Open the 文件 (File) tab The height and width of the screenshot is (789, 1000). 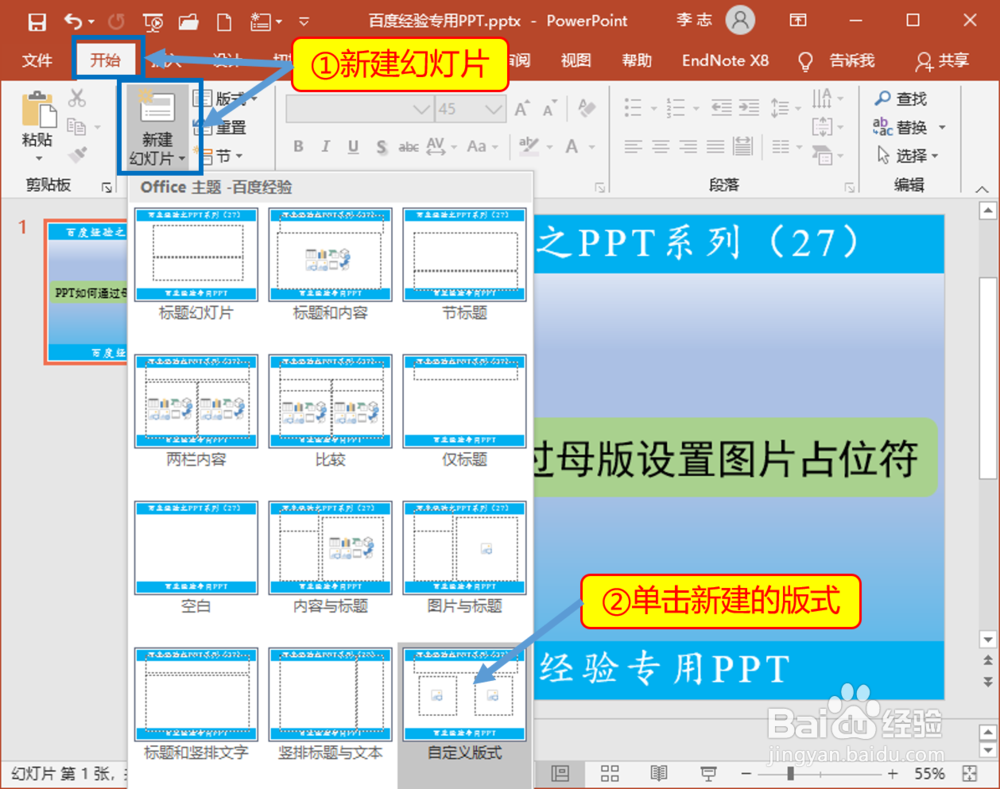point(37,61)
